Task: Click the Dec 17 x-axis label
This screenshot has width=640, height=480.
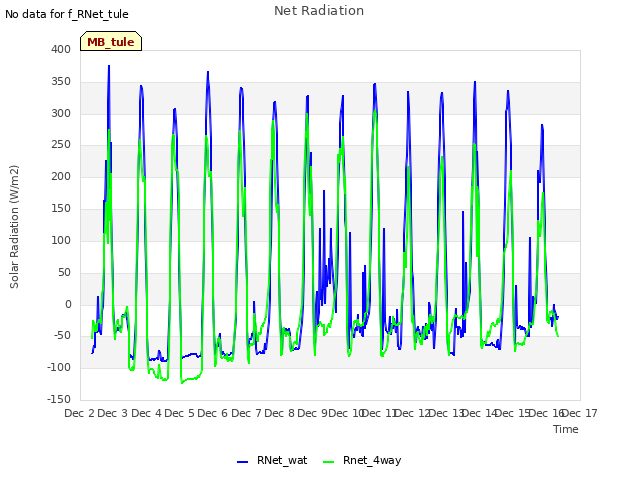Action: point(580,413)
